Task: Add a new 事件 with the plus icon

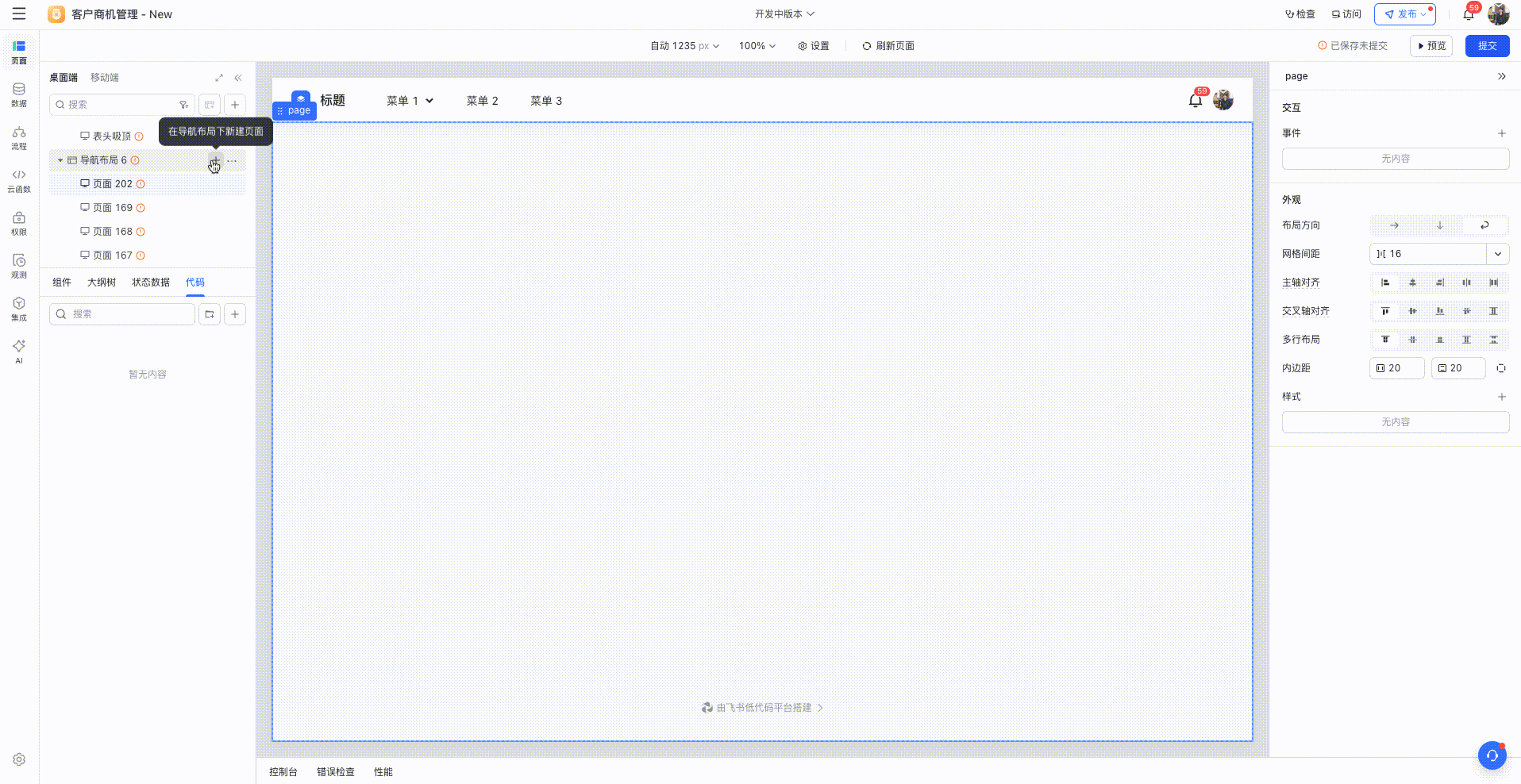Action: click(1502, 133)
